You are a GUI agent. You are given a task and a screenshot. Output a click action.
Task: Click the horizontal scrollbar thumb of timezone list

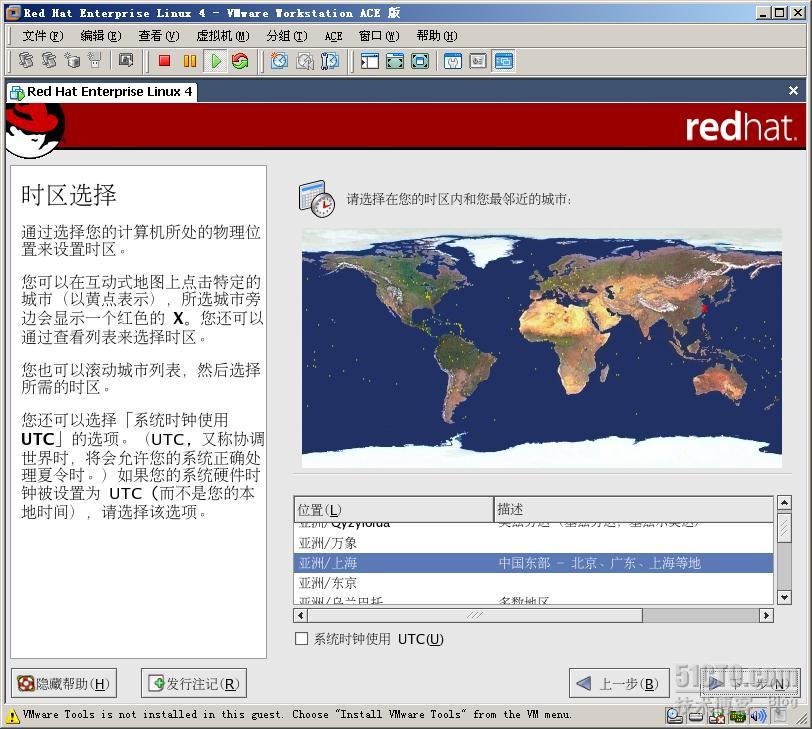[475, 615]
